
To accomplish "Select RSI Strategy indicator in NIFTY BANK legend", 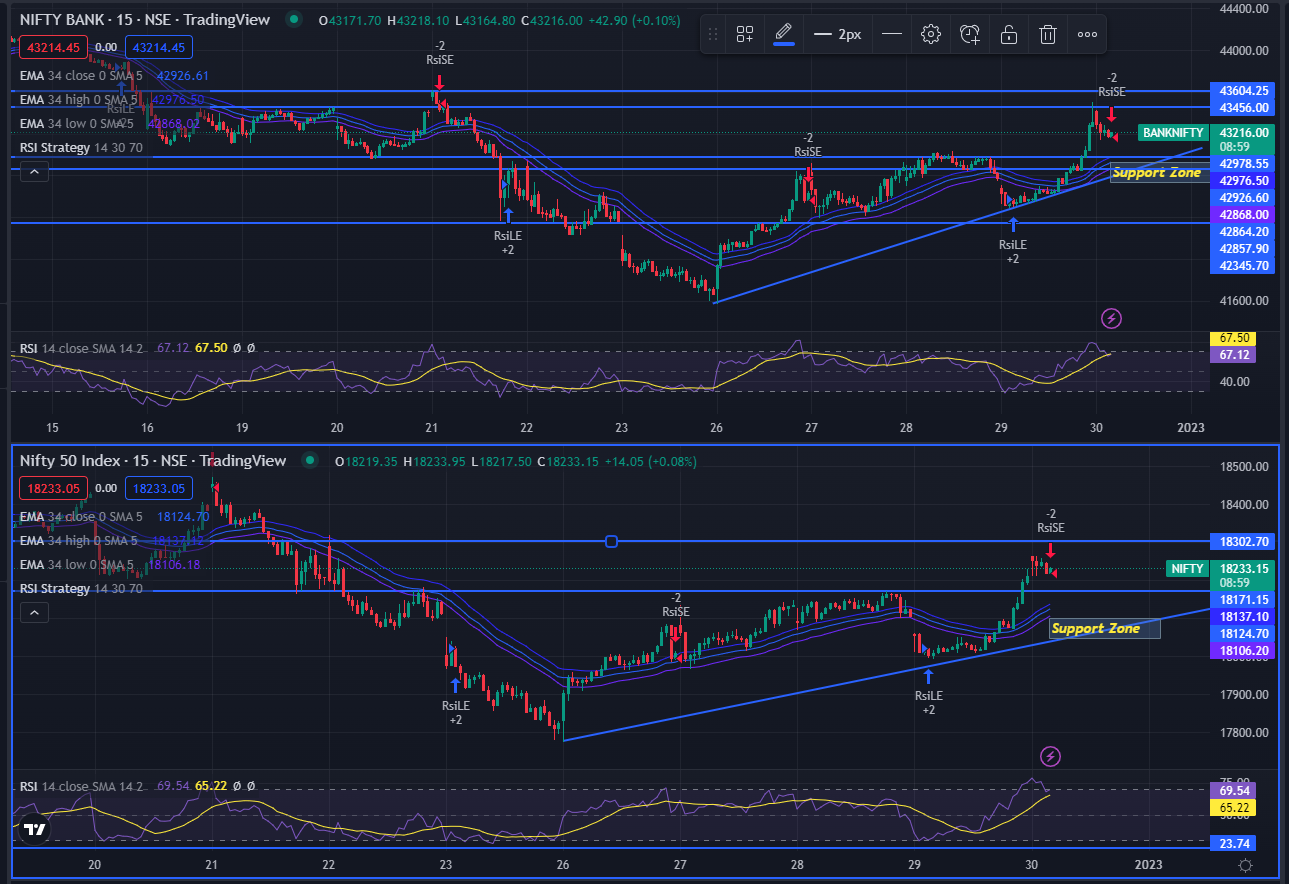I will pyautogui.click(x=81, y=147).
